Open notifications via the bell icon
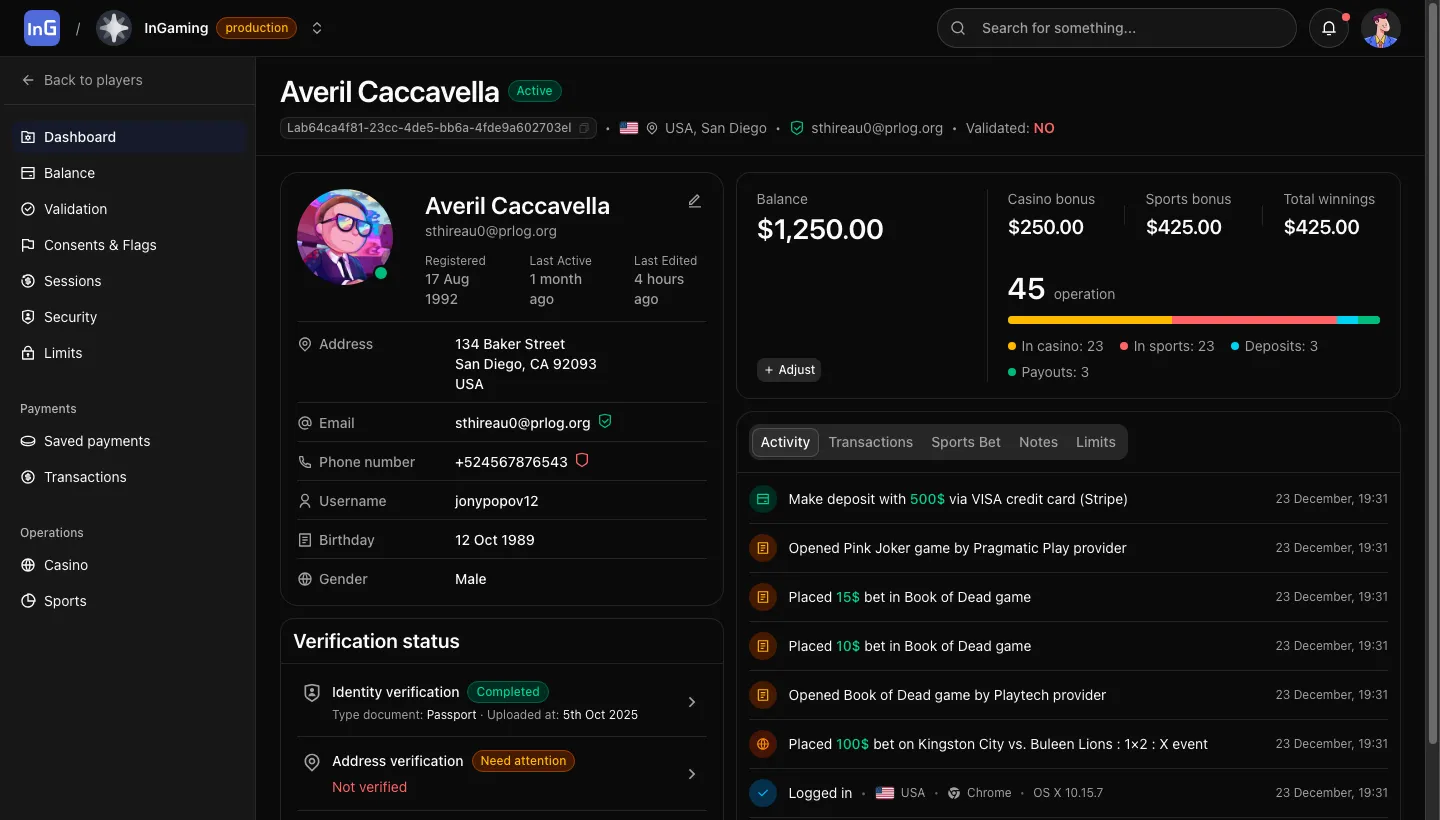Screen dimensions: 1440x820 pos(1329,28)
